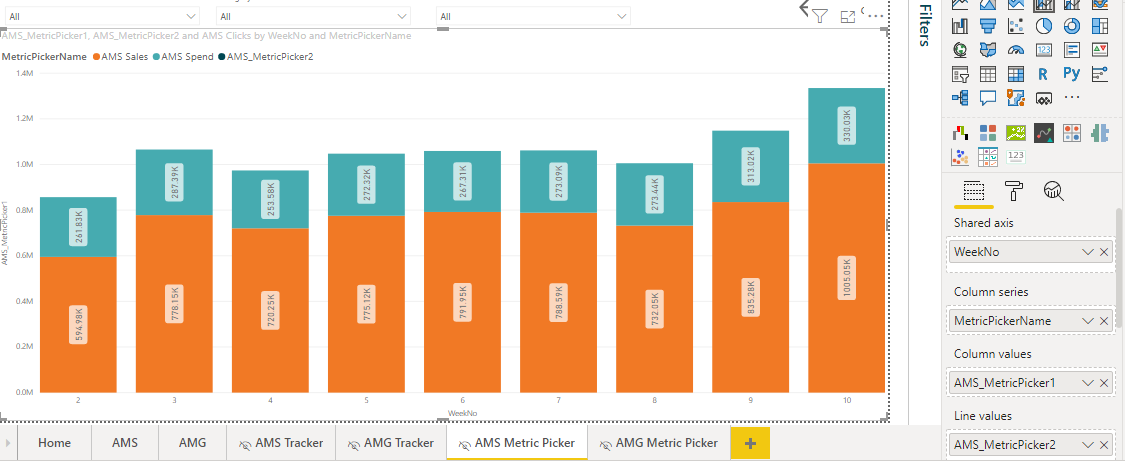Select the Slicer visual
Image resolution: width=1125 pixels, height=461 pixels.
pos(960,74)
